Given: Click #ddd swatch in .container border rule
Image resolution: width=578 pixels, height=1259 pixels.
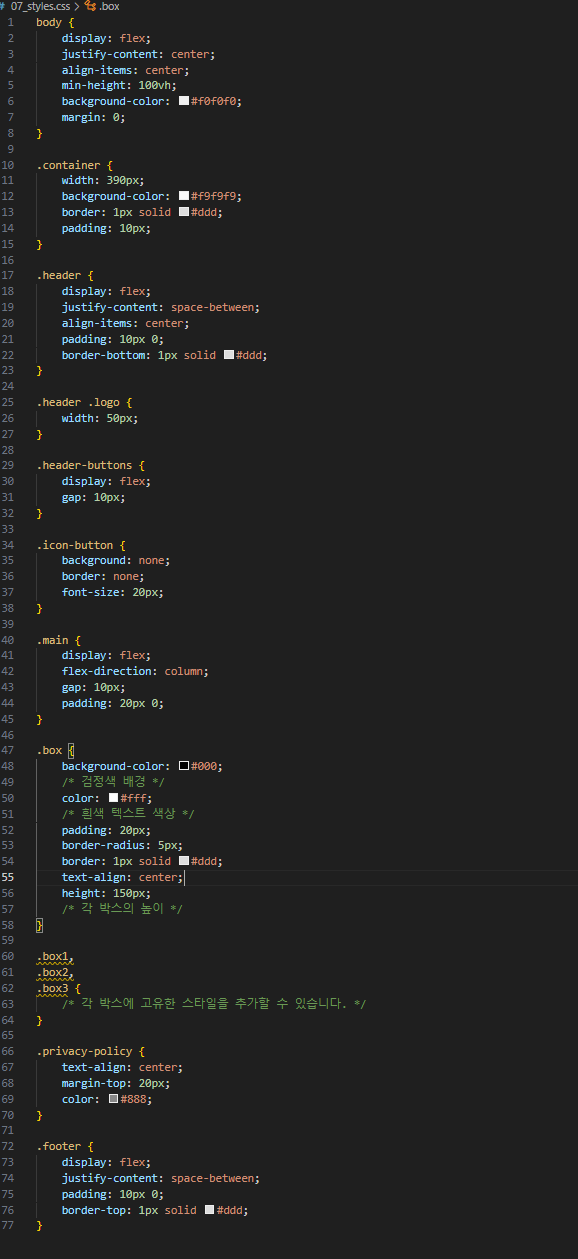Looking at the screenshot, I should tap(184, 212).
